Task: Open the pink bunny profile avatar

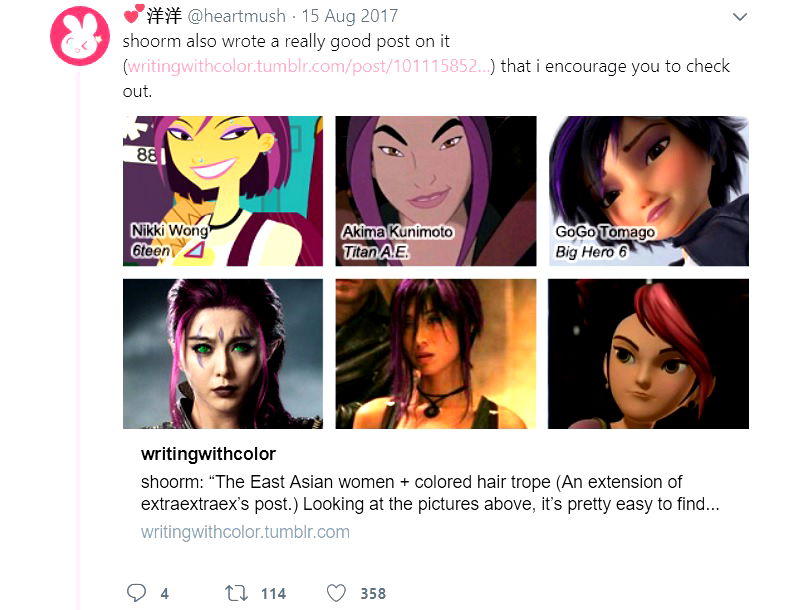Action: click(80, 36)
